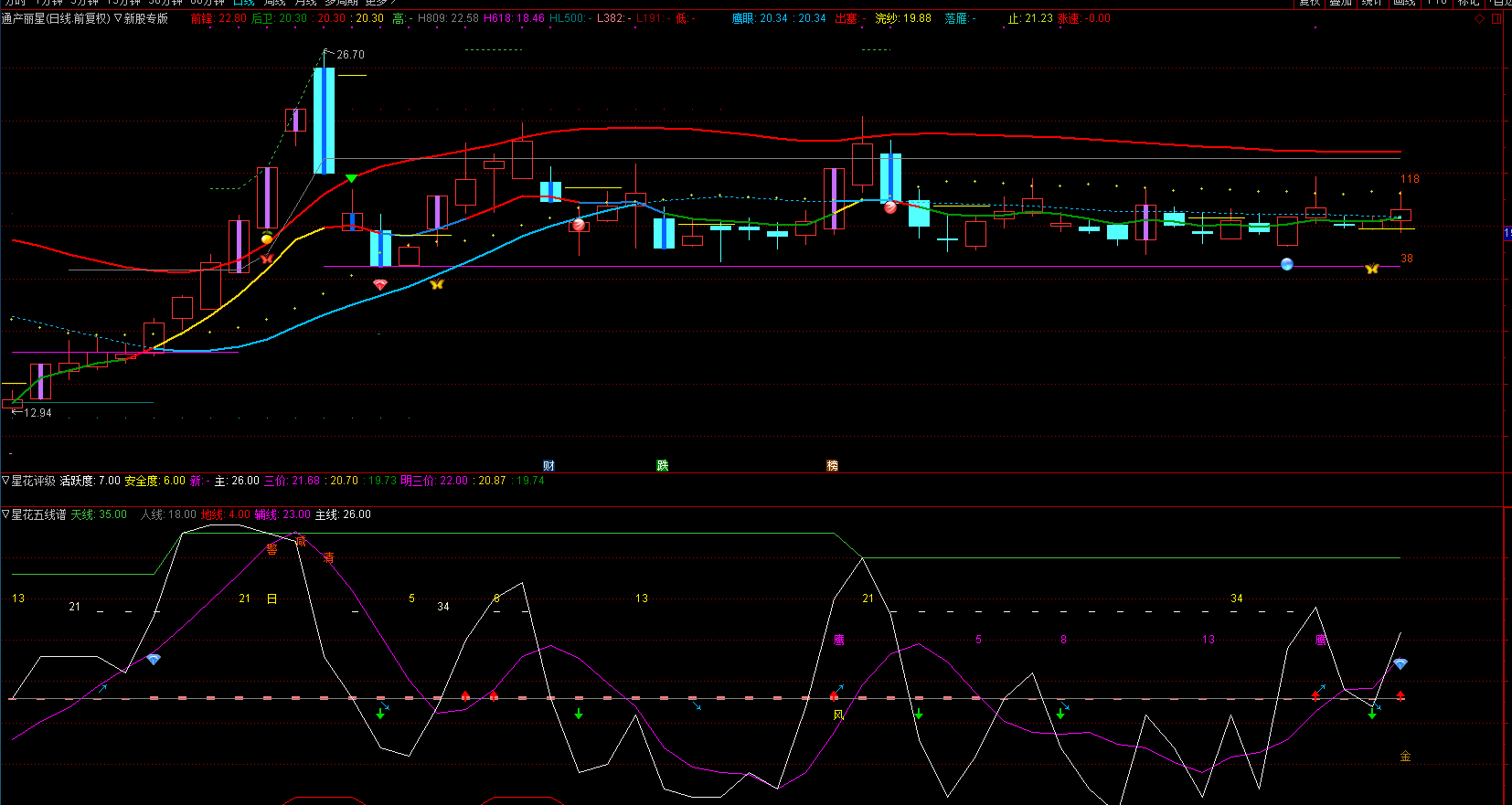Click the green 跌 badge
This screenshot has height=805, width=1512.
point(662,466)
